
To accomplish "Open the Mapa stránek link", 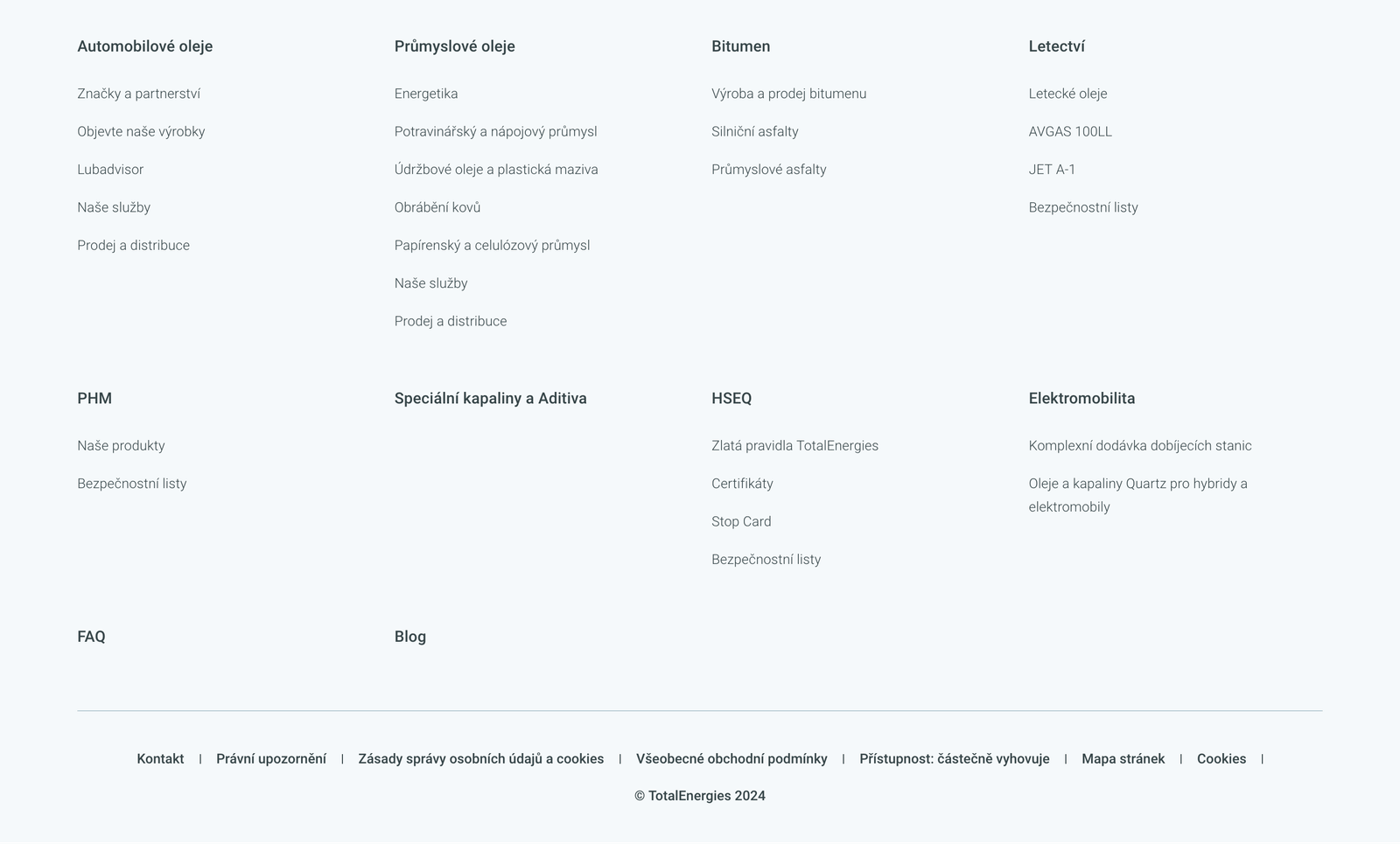I will (1123, 758).
